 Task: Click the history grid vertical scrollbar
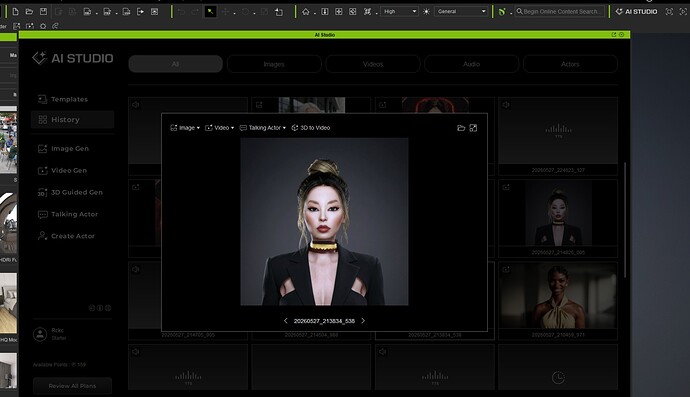pos(625,220)
